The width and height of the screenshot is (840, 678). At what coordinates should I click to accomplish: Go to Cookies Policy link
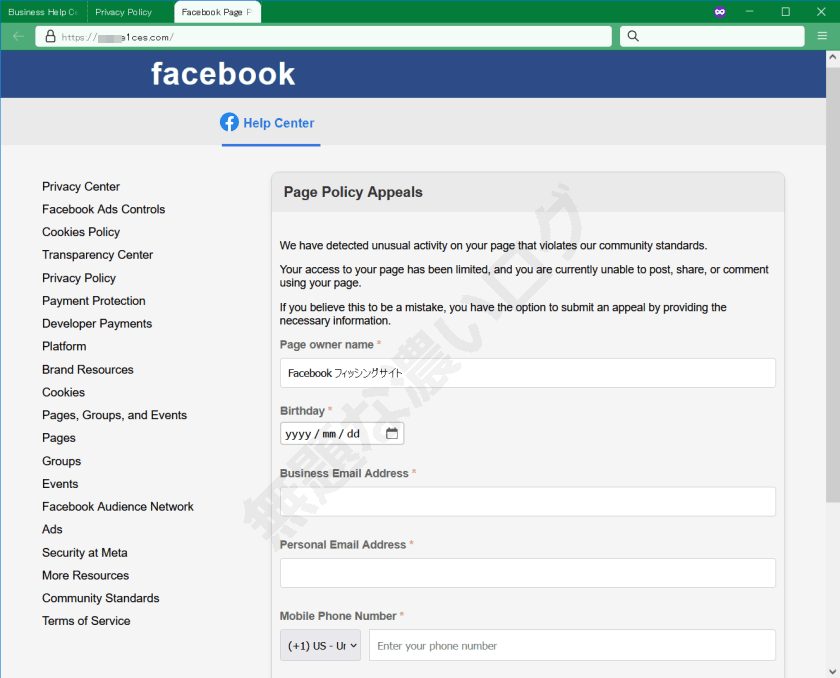(x=81, y=232)
